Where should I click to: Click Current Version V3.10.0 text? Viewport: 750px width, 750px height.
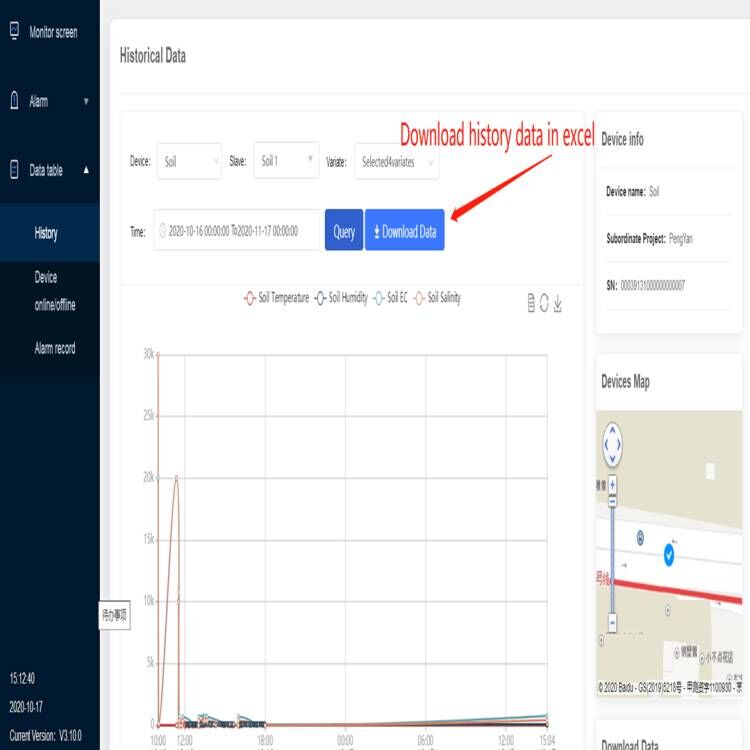click(x=45, y=735)
